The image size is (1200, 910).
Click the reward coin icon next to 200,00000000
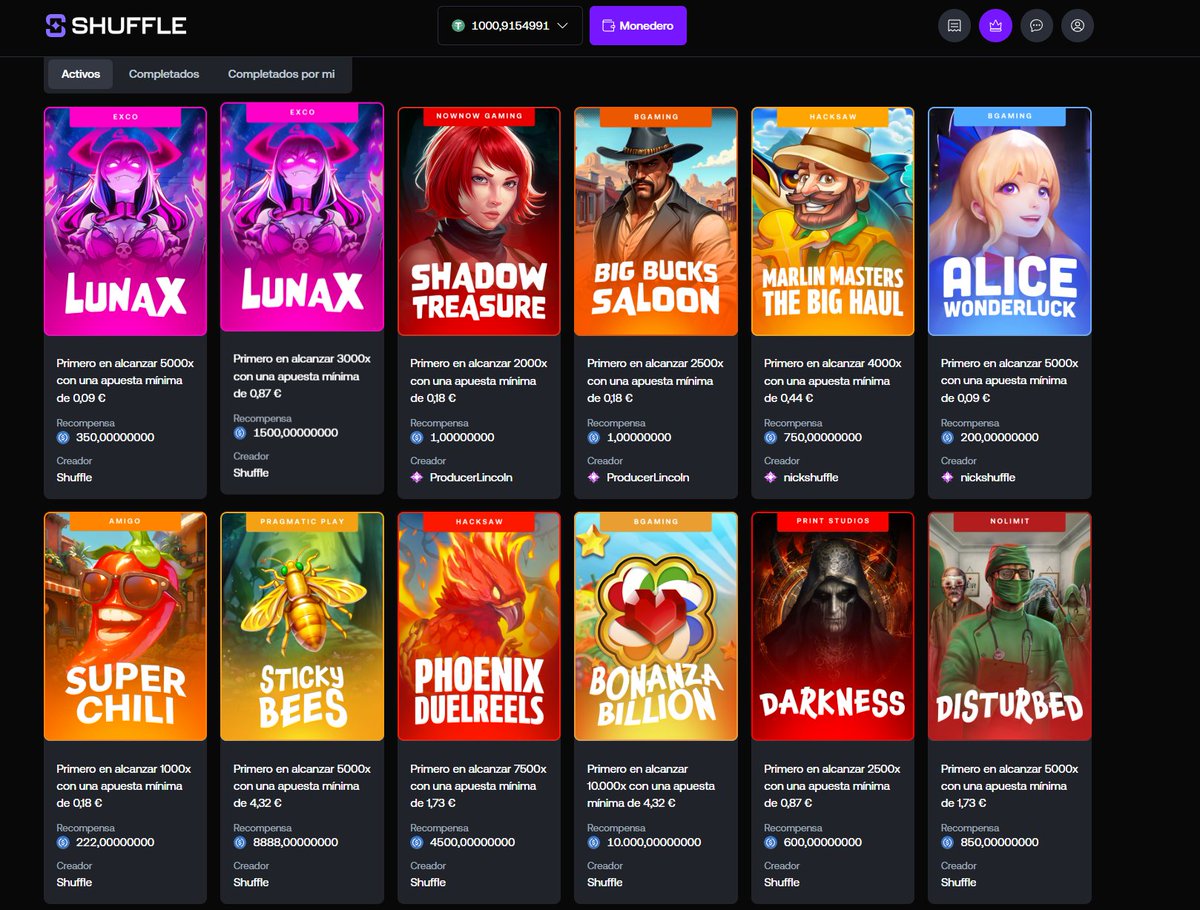tap(948, 437)
